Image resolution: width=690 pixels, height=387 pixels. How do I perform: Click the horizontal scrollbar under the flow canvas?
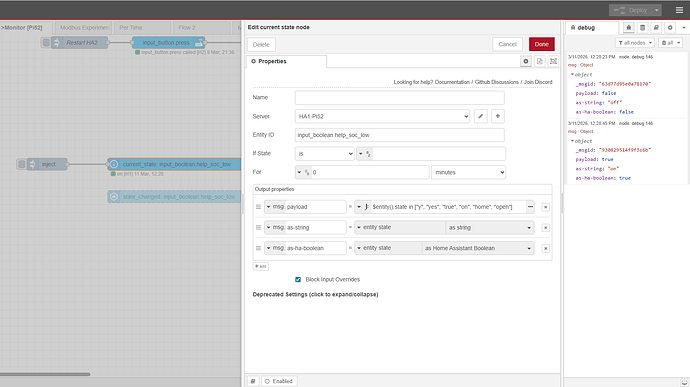(45, 374)
